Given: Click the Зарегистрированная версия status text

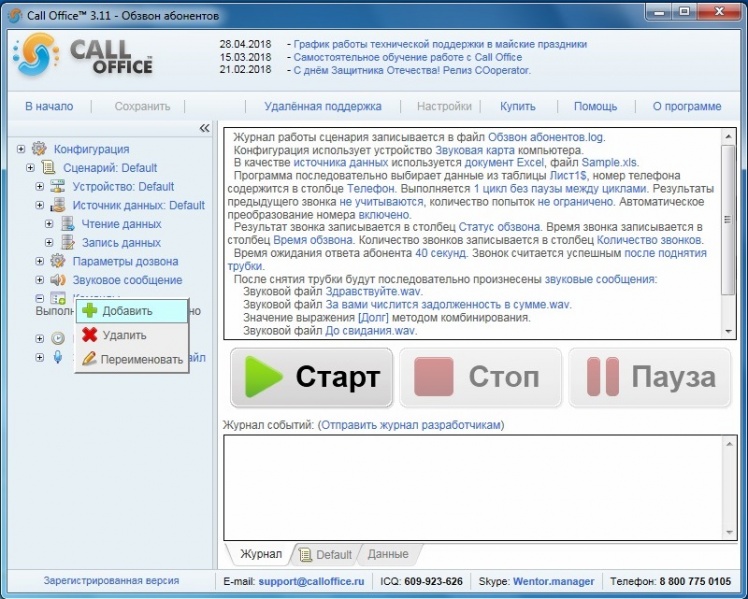Looking at the screenshot, I should pos(111,580).
